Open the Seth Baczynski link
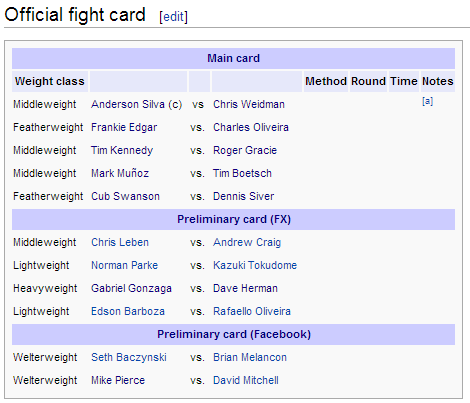This screenshot has height=403, width=470. [x=129, y=357]
